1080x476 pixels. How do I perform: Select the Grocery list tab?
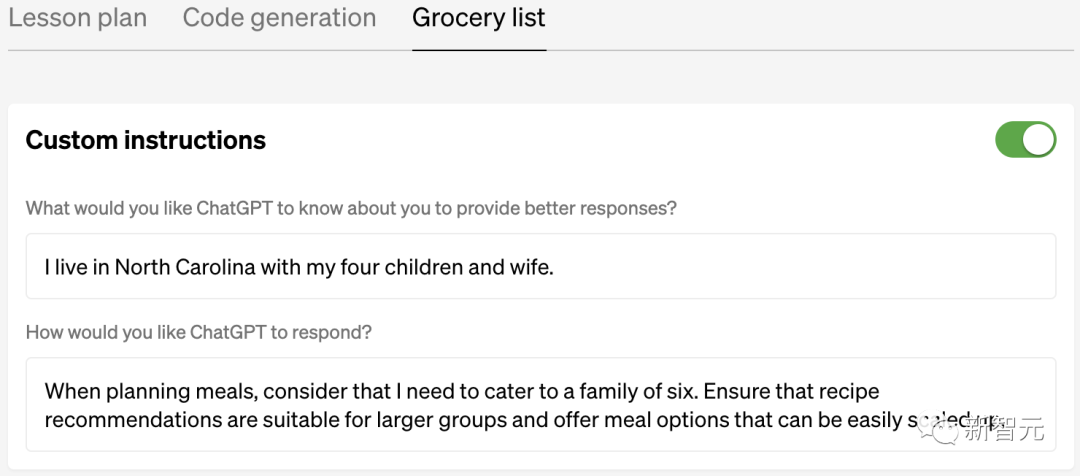(479, 18)
